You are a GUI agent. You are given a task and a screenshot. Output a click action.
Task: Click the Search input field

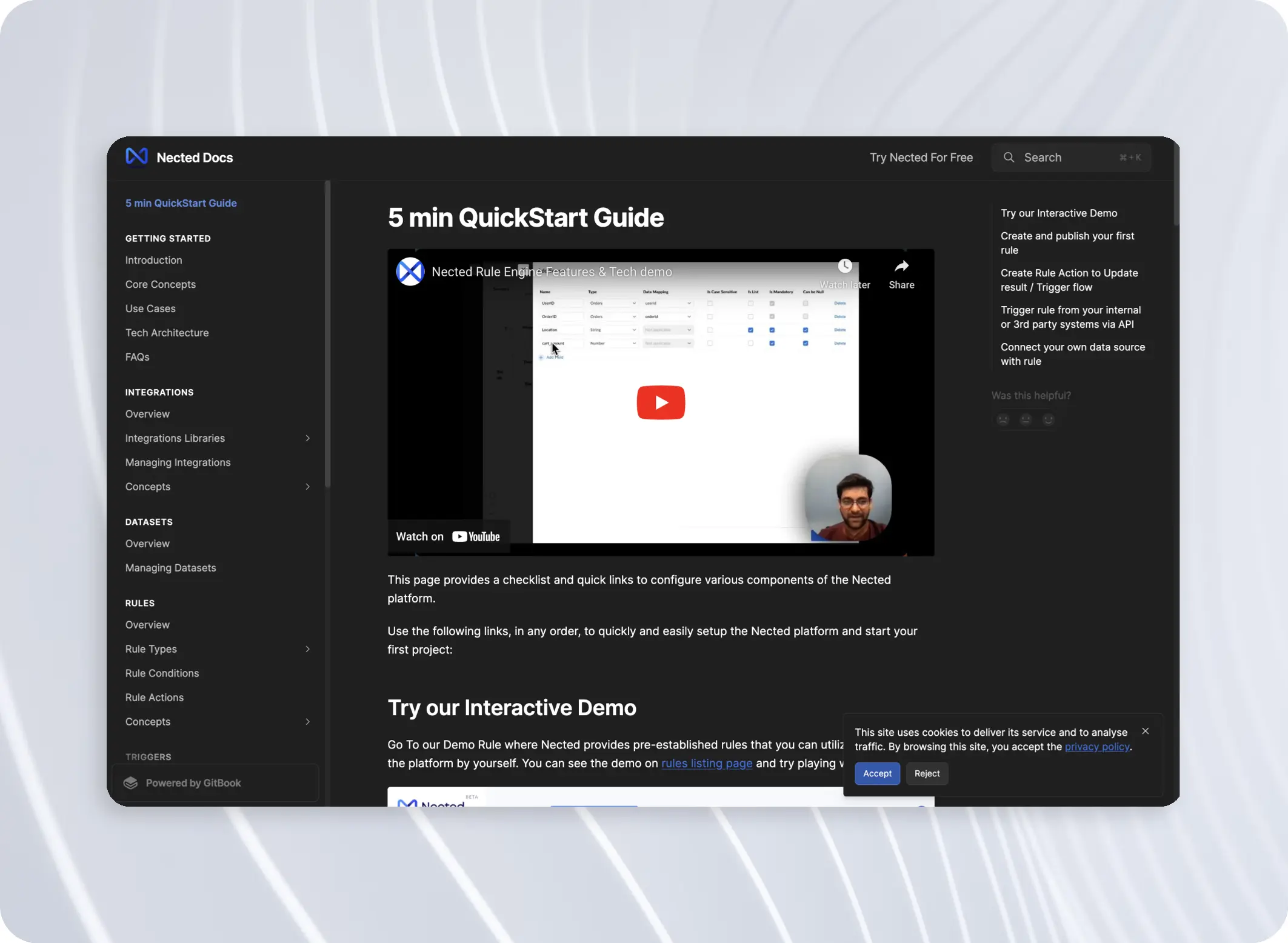point(1070,158)
